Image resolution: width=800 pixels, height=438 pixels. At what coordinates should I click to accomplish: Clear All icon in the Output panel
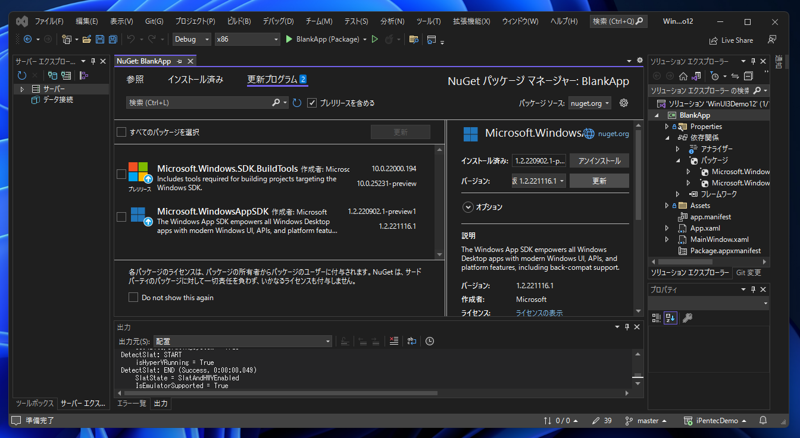(x=394, y=341)
